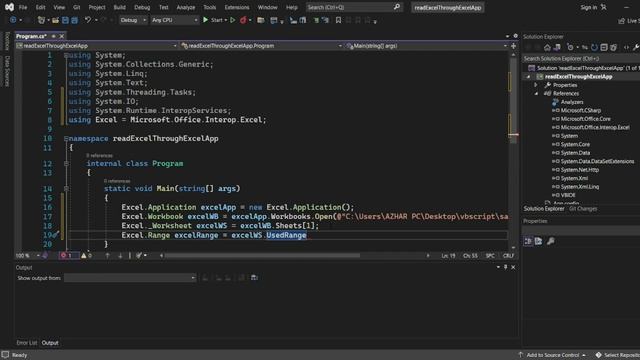The height and width of the screenshot is (360, 640).
Task: Open the Any CPU platform dropdown
Action: 174,20
